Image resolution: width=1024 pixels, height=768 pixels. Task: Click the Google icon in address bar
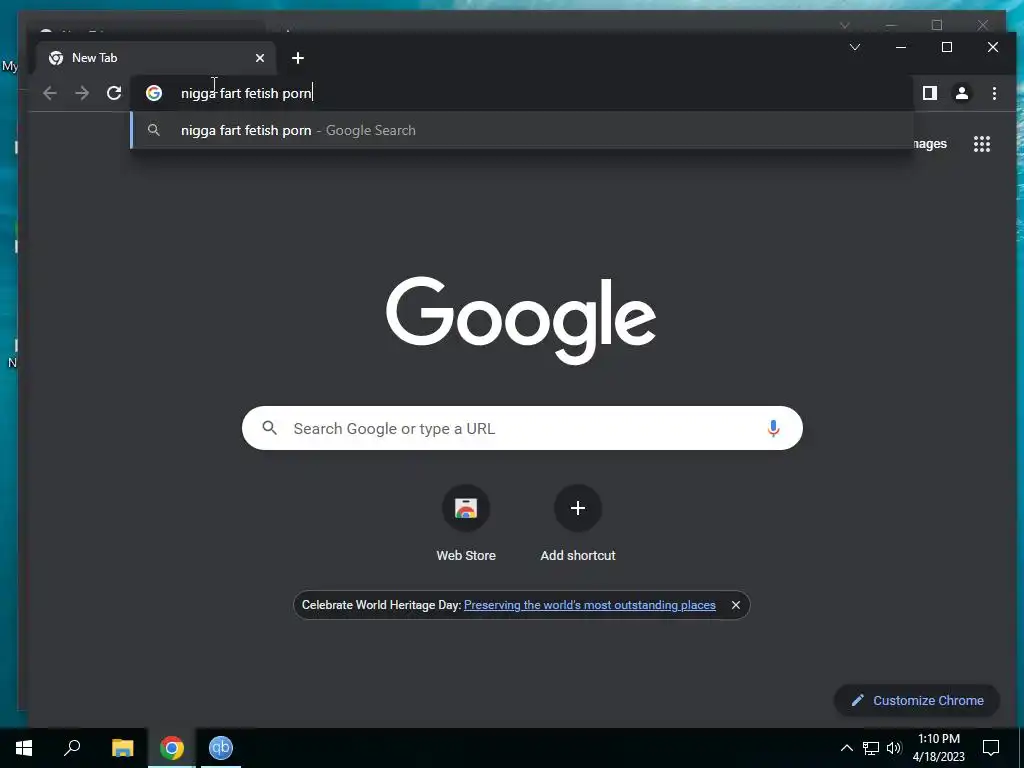click(154, 93)
